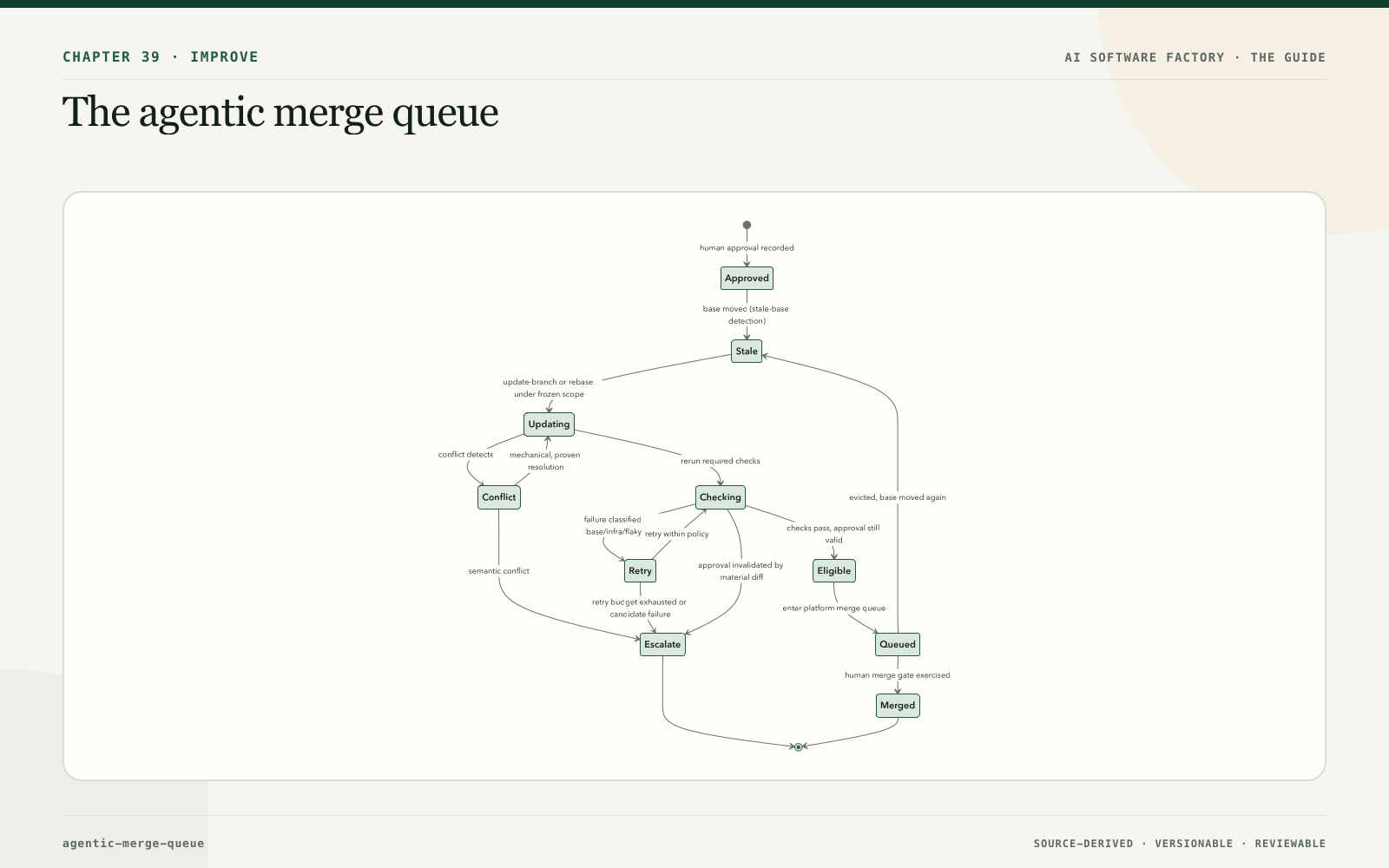Screen dimensions: 1389x868
Task: Click 'checks pass, approval still valid' label
Action: coord(833,534)
